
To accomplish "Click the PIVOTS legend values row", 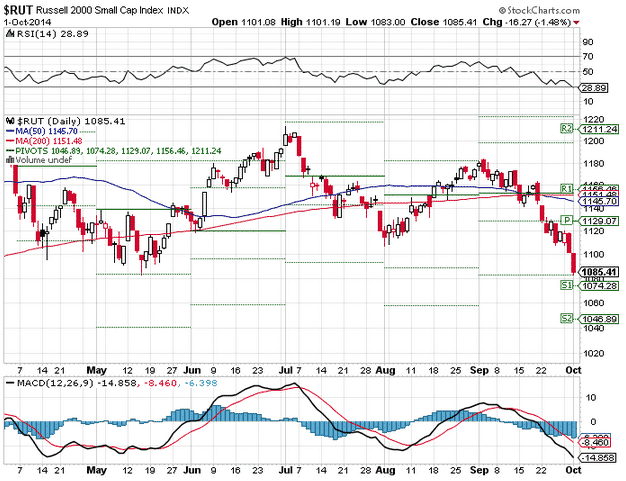I will point(118,151).
